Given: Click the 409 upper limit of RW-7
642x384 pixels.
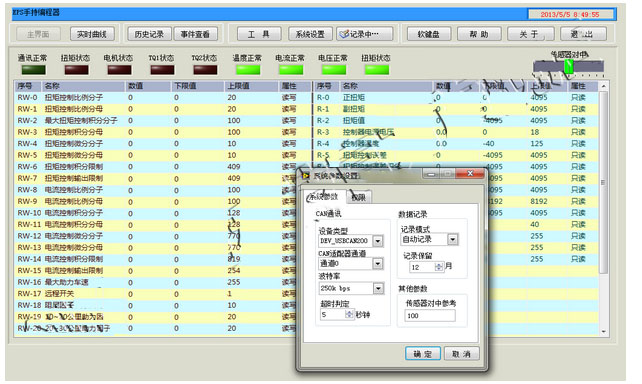Looking at the screenshot, I should (x=234, y=178).
